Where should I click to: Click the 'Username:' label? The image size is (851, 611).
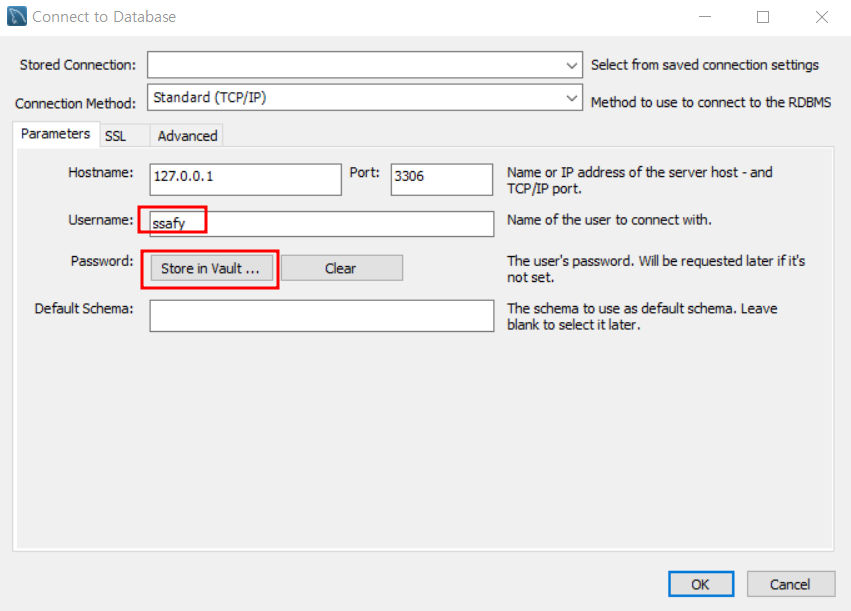point(100,220)
